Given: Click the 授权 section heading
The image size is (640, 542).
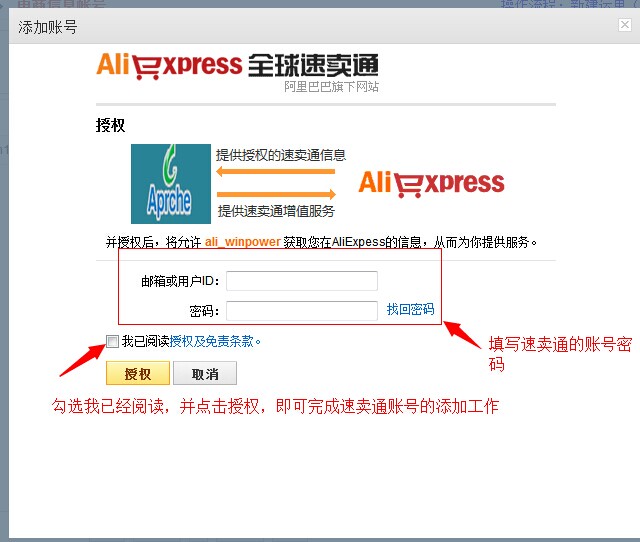Looking at the screenshot, I should [110, 125].
